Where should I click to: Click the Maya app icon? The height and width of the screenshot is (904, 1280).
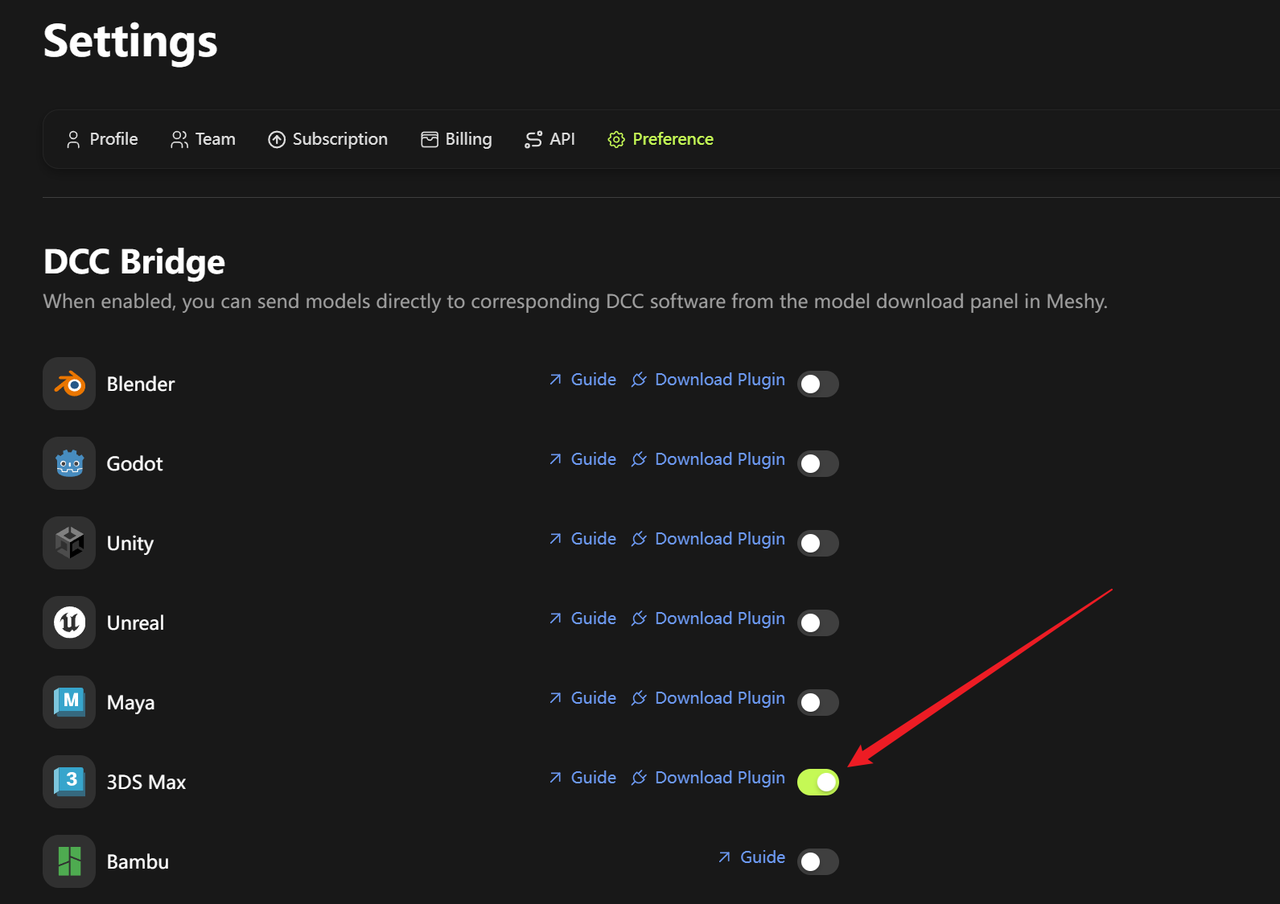pos(69,702)
